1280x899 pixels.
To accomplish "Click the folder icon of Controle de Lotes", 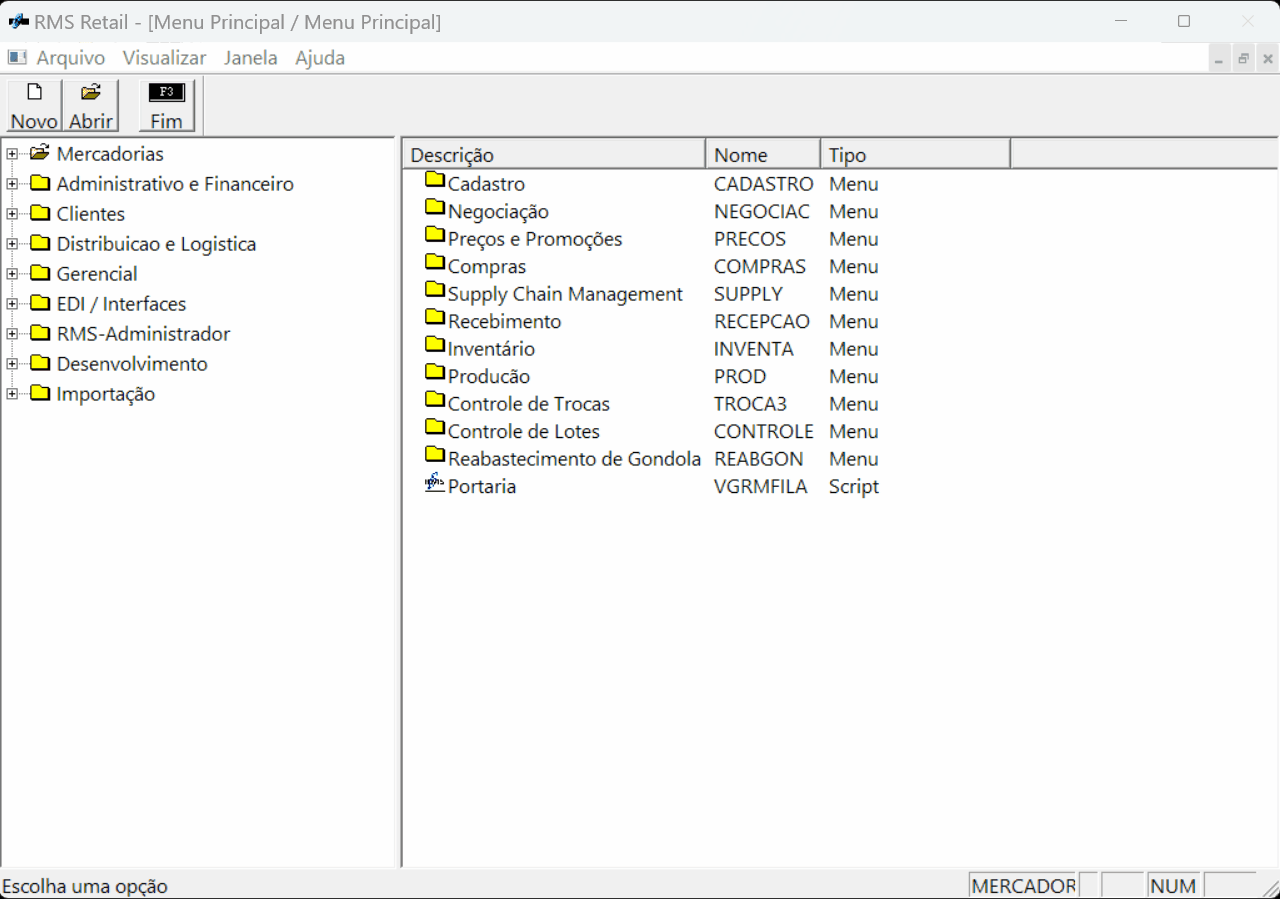I will (x=434, y=427).
